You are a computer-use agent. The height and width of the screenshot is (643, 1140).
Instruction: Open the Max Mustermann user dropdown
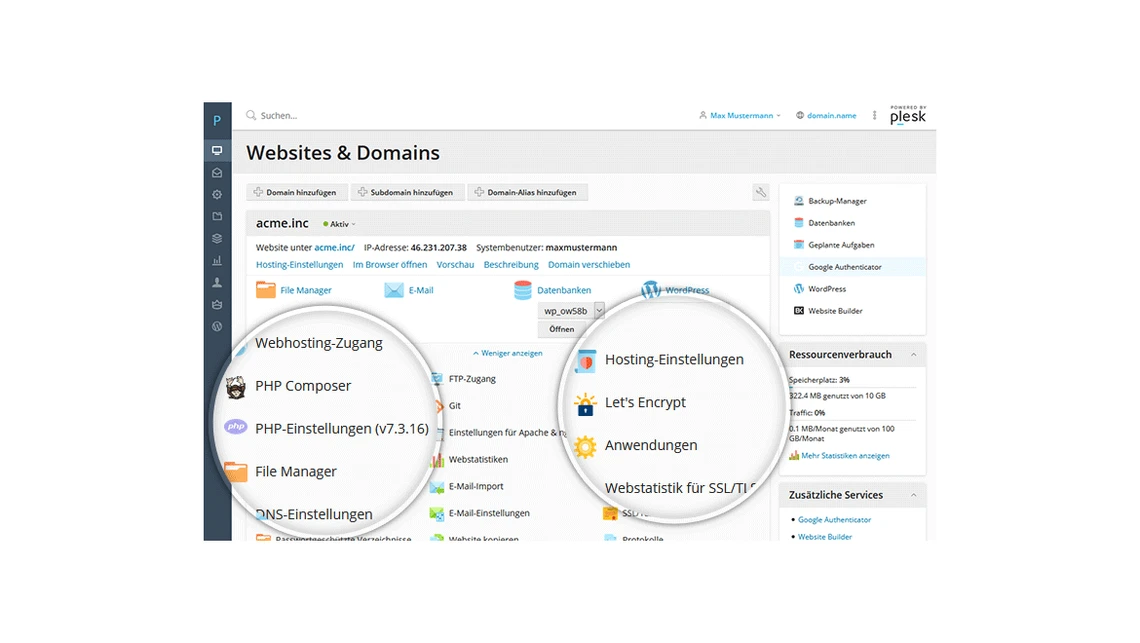[x=740, y=116]
